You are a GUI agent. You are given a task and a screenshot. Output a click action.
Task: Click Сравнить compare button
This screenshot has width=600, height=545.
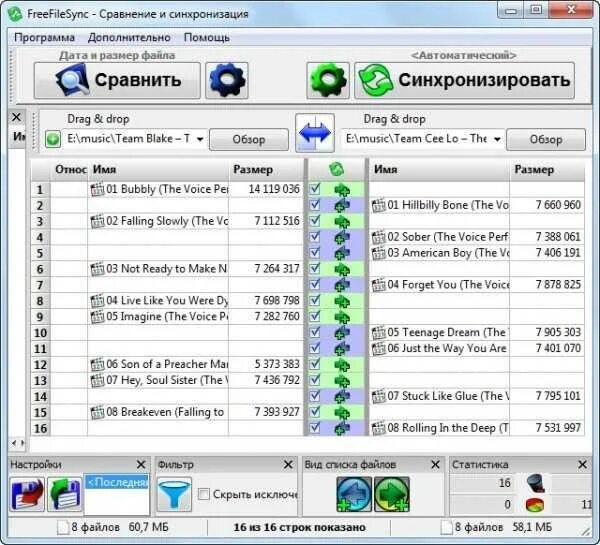117,81
